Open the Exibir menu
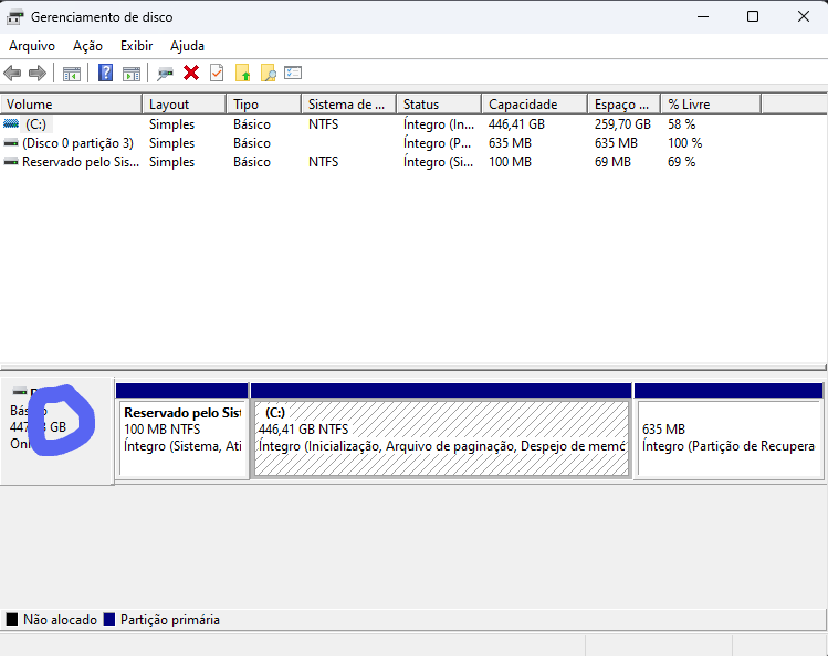Image resolution: width=828 pixels, height=656 pixels. pyautogui.click(x=137, y=46)
